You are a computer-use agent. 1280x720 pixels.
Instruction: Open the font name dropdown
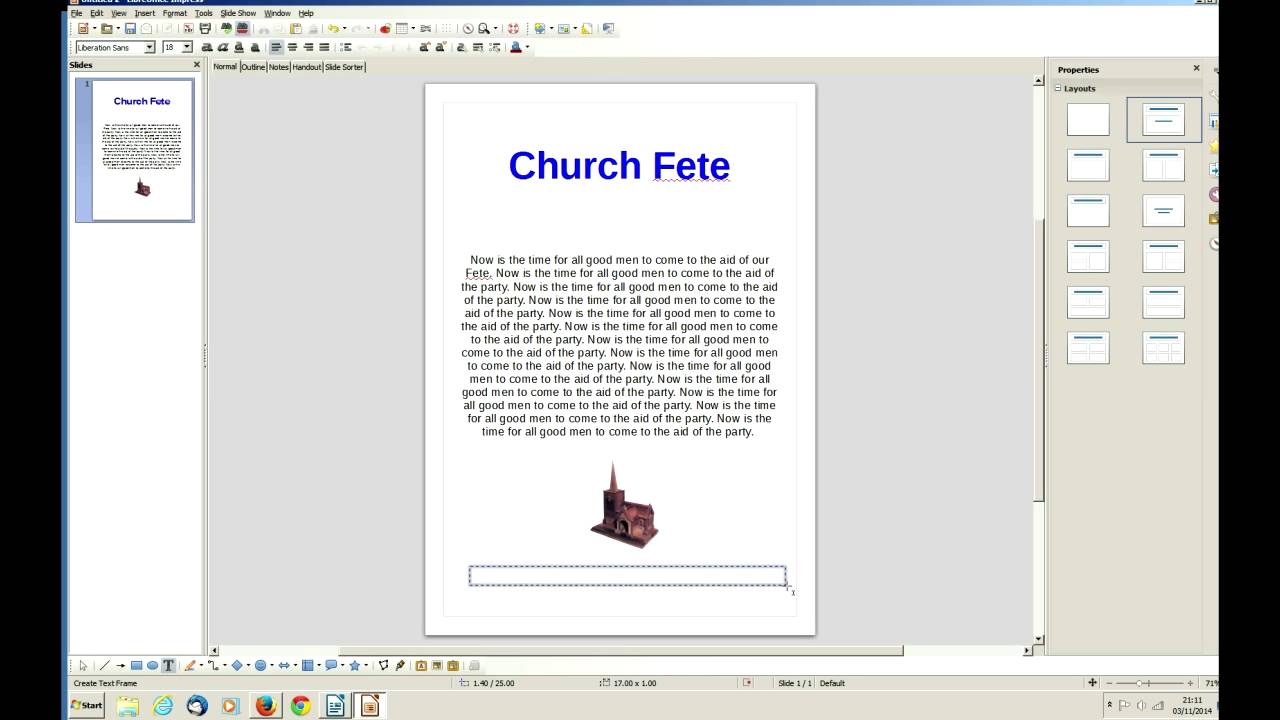pos(150,47)
